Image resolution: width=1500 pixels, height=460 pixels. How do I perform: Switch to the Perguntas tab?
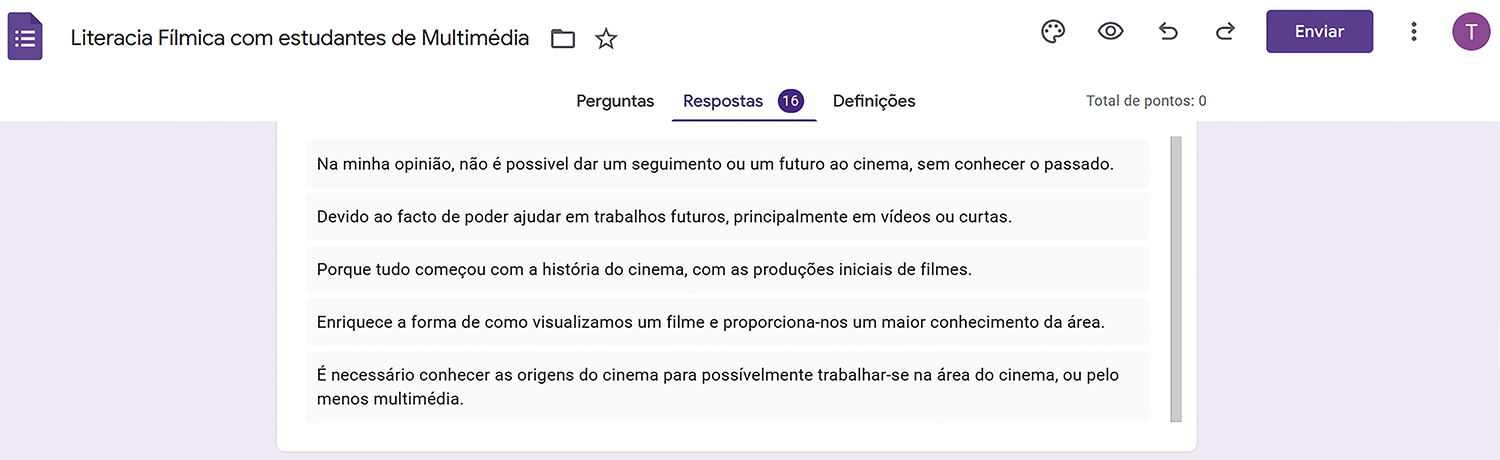pyautogui.click(x=615, y=101)
